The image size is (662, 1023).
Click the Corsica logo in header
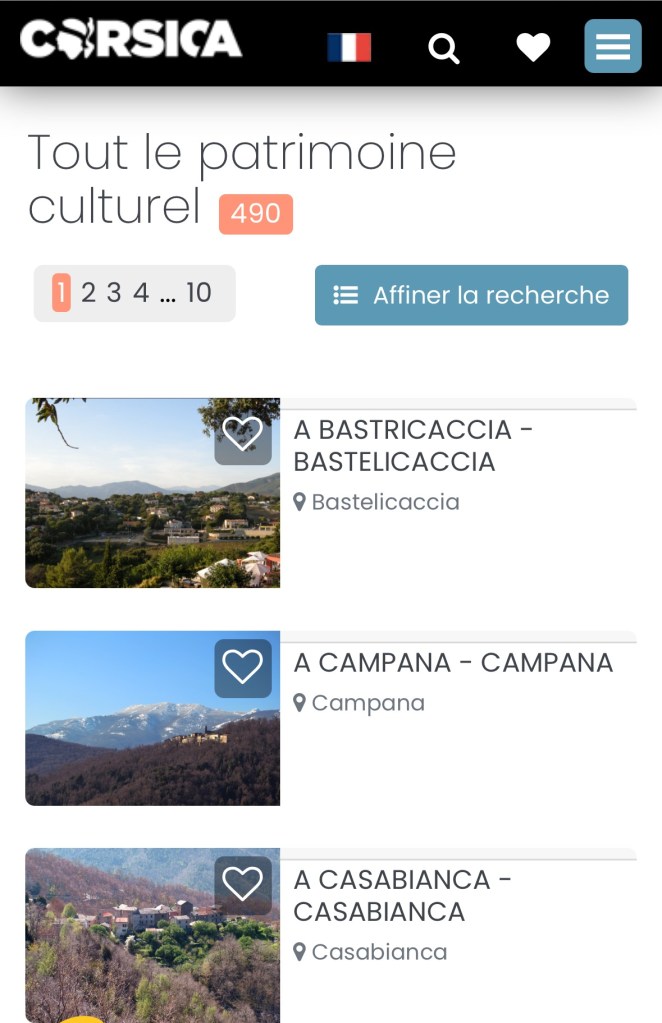(131, 42)
